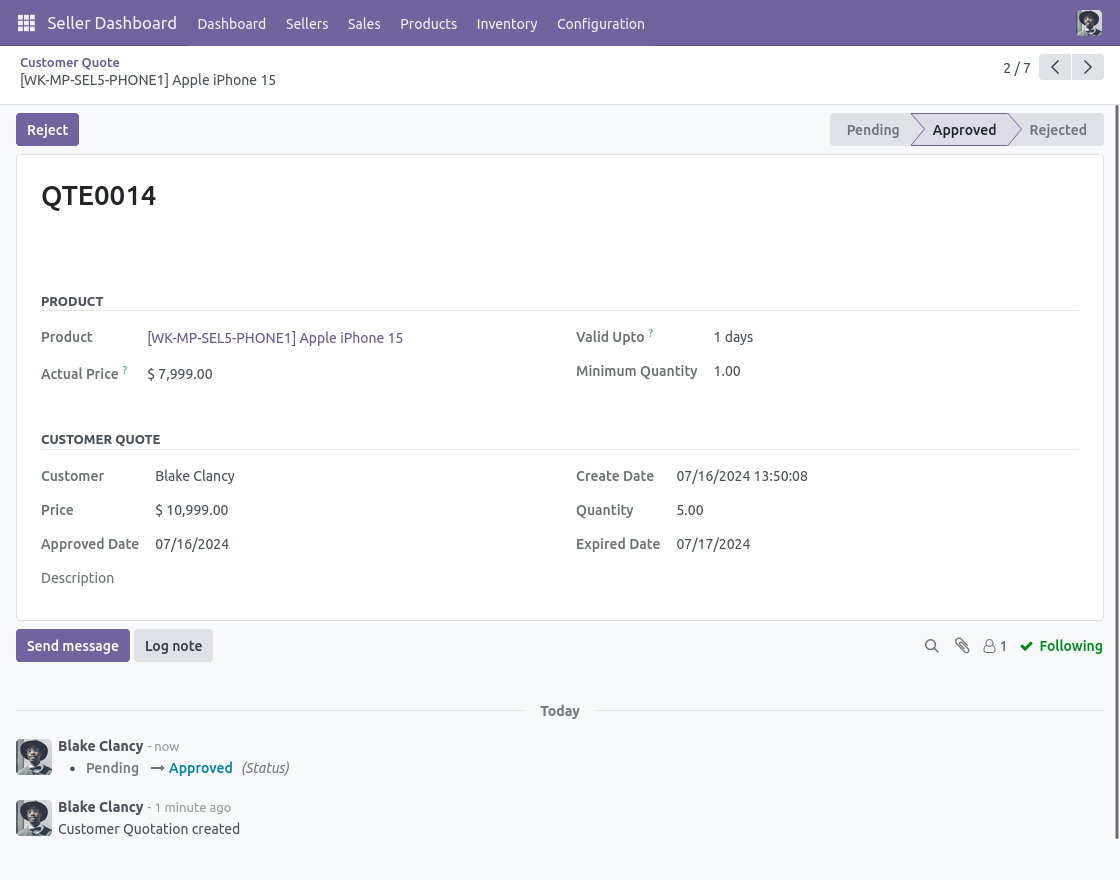Viewport: 1120px width, 880px height.
Task: Open the Valid Upto help tooltip
Action: [650, 333]
